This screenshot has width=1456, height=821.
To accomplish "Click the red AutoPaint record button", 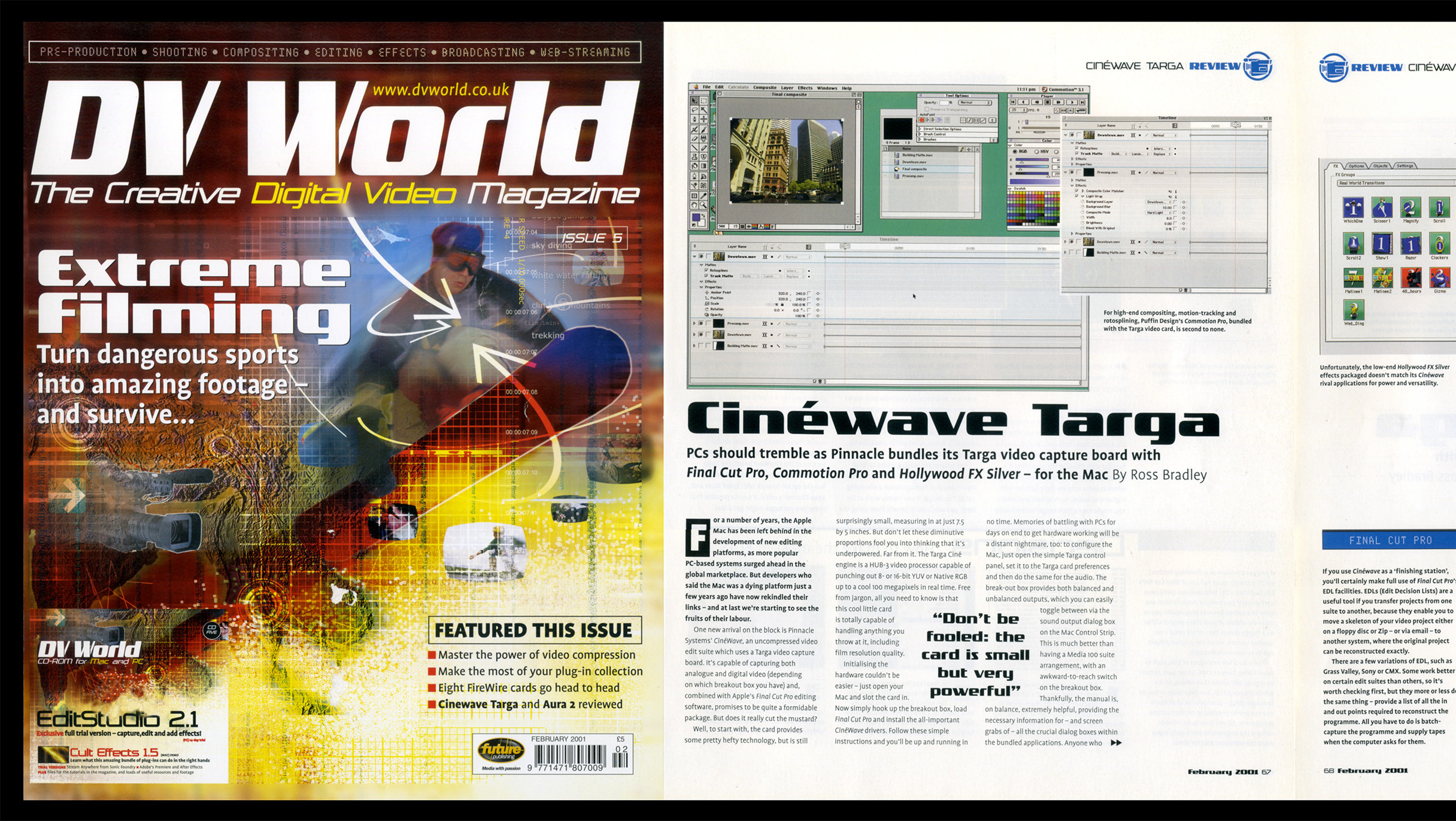I will 921,120.
